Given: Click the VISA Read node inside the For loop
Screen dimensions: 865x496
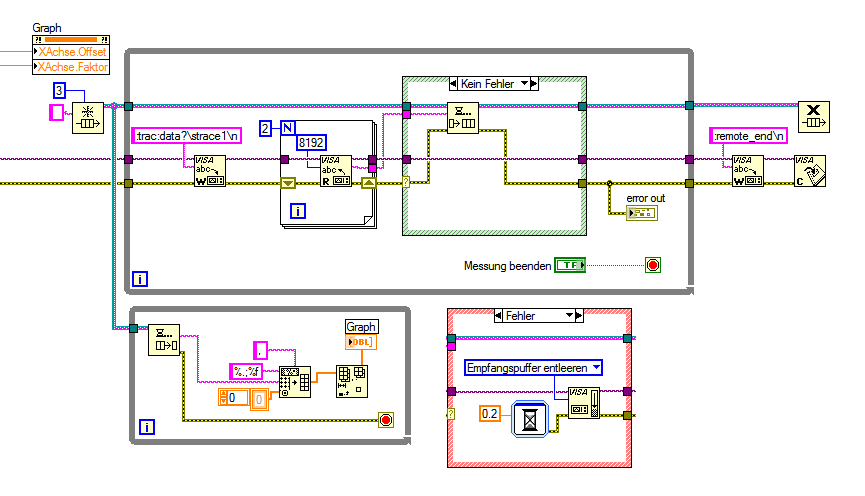Looking at the screenshot, I should [x=336, y=171].
